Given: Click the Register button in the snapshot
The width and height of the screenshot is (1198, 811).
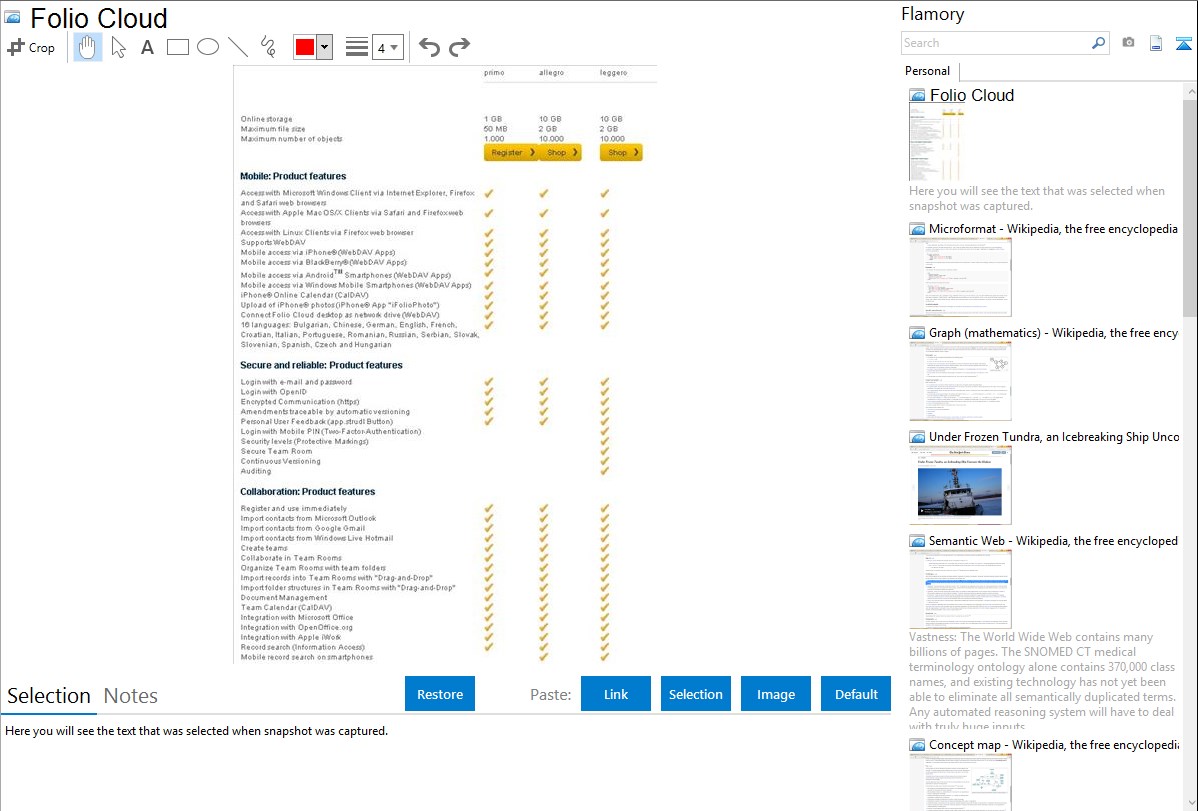Looking at the screenshot, I should tap(512, 152).
